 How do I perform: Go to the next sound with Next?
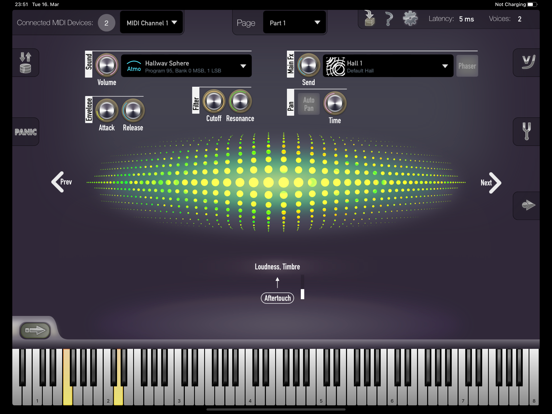pyautogui.click(x=491, y=183)
